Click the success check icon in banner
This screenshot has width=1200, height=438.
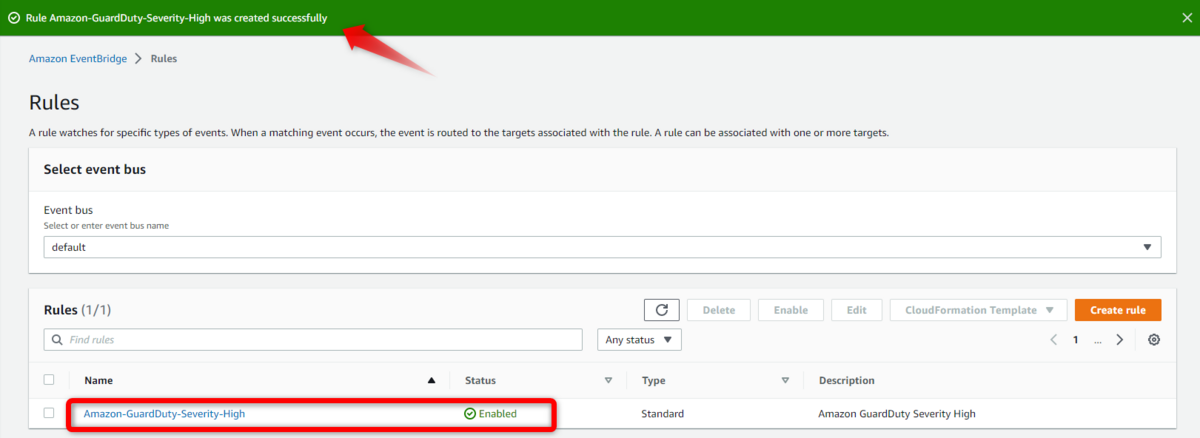[x=14, y=18]
